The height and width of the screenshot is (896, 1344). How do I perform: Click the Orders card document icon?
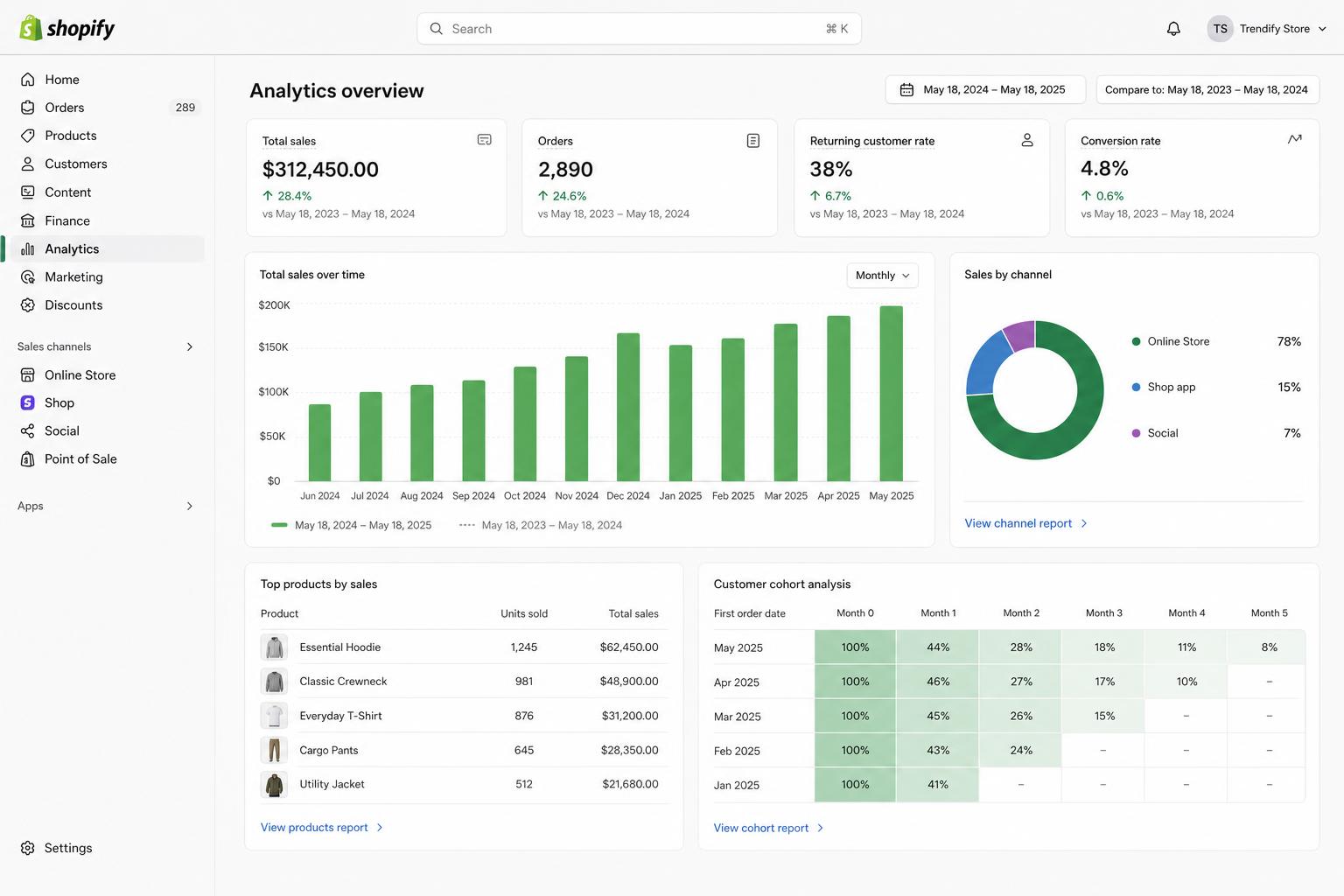(x=752, y=141)
